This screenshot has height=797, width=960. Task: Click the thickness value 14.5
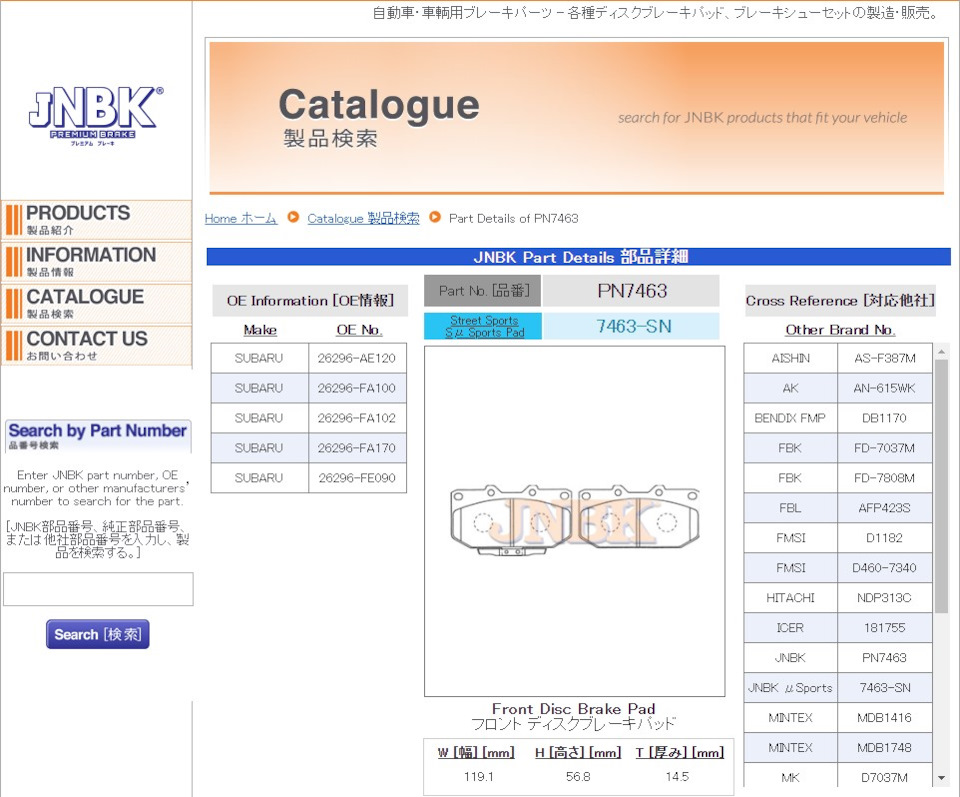[x=677, y=777]
